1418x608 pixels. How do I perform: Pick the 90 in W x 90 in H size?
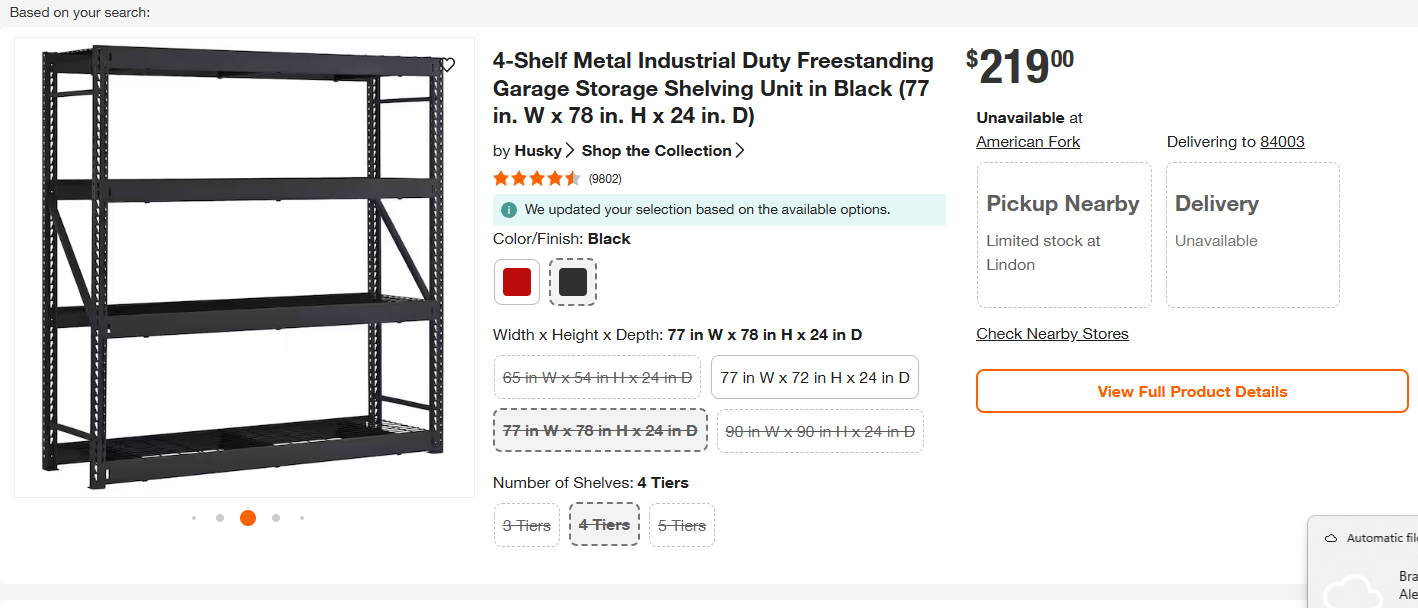tap(819, 431)
